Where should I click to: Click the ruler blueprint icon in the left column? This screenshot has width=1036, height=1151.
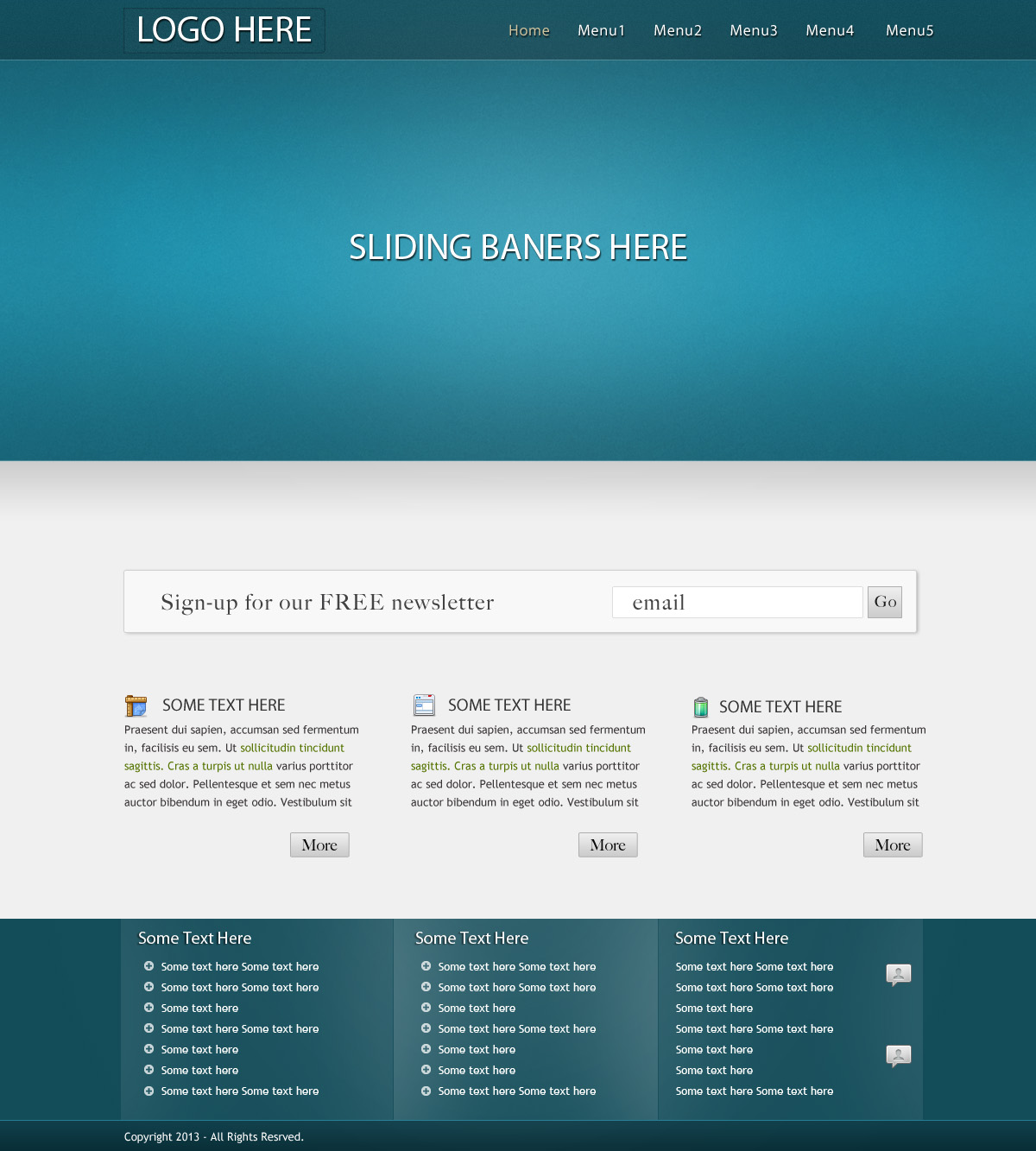pyautogui.click(x=136, y=705)
